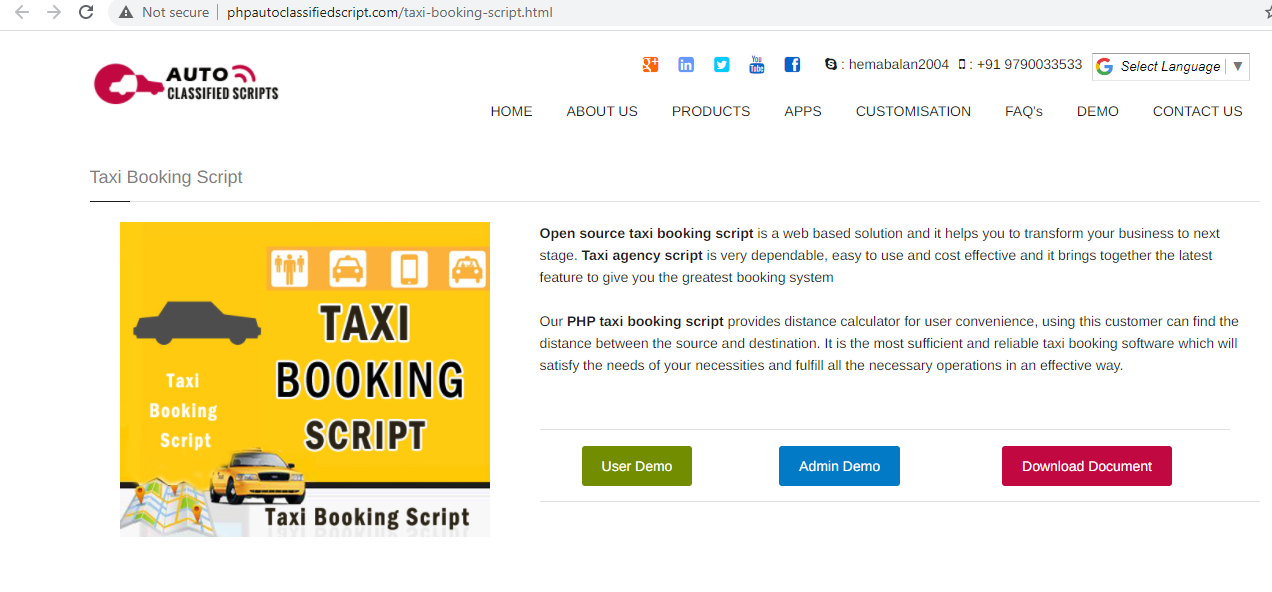Go to the ABOUT US menu
Viewport: 1272px width, 592px height.
(x=601, y=111)
